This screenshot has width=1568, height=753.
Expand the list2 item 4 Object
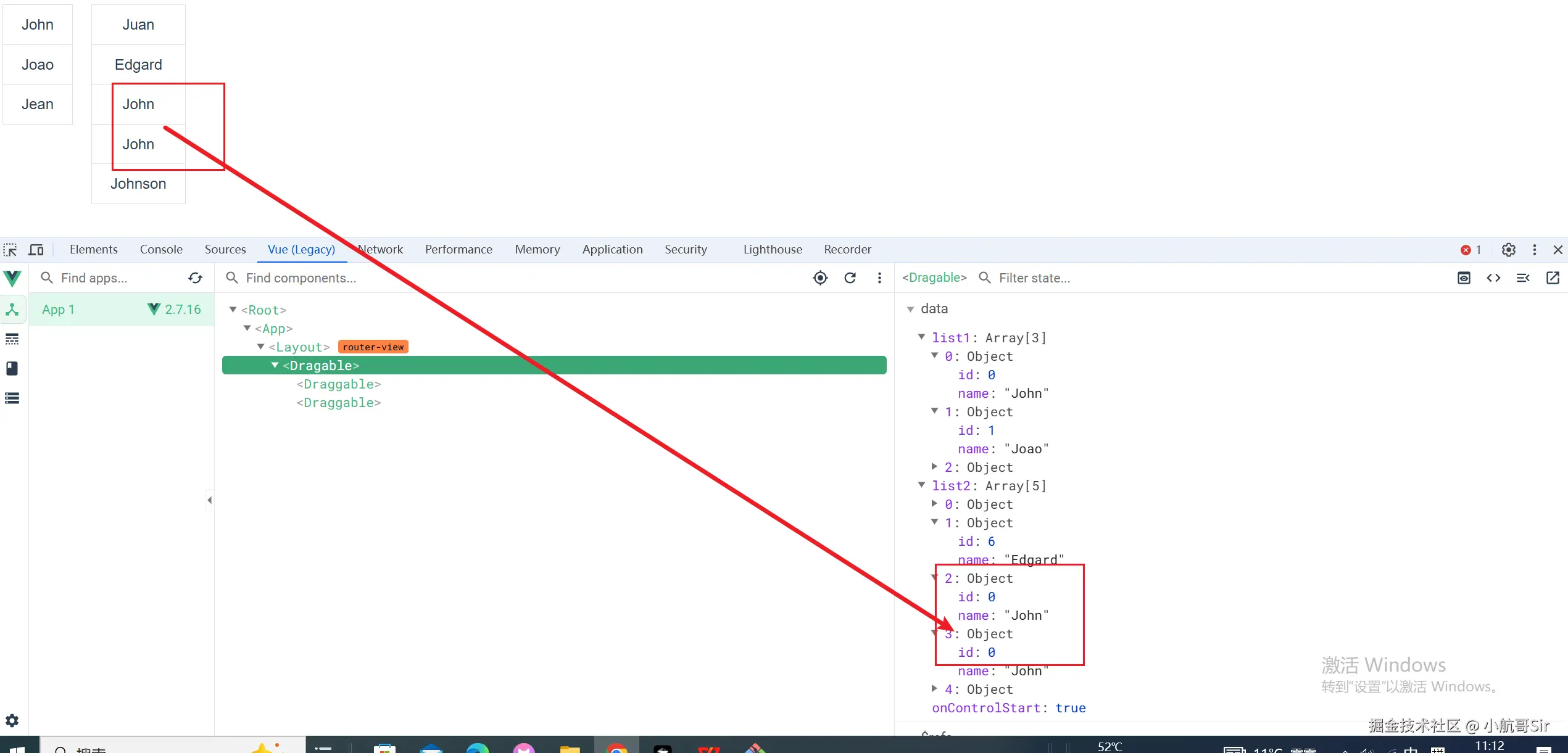pyautogui.click(x=934, y=688)
